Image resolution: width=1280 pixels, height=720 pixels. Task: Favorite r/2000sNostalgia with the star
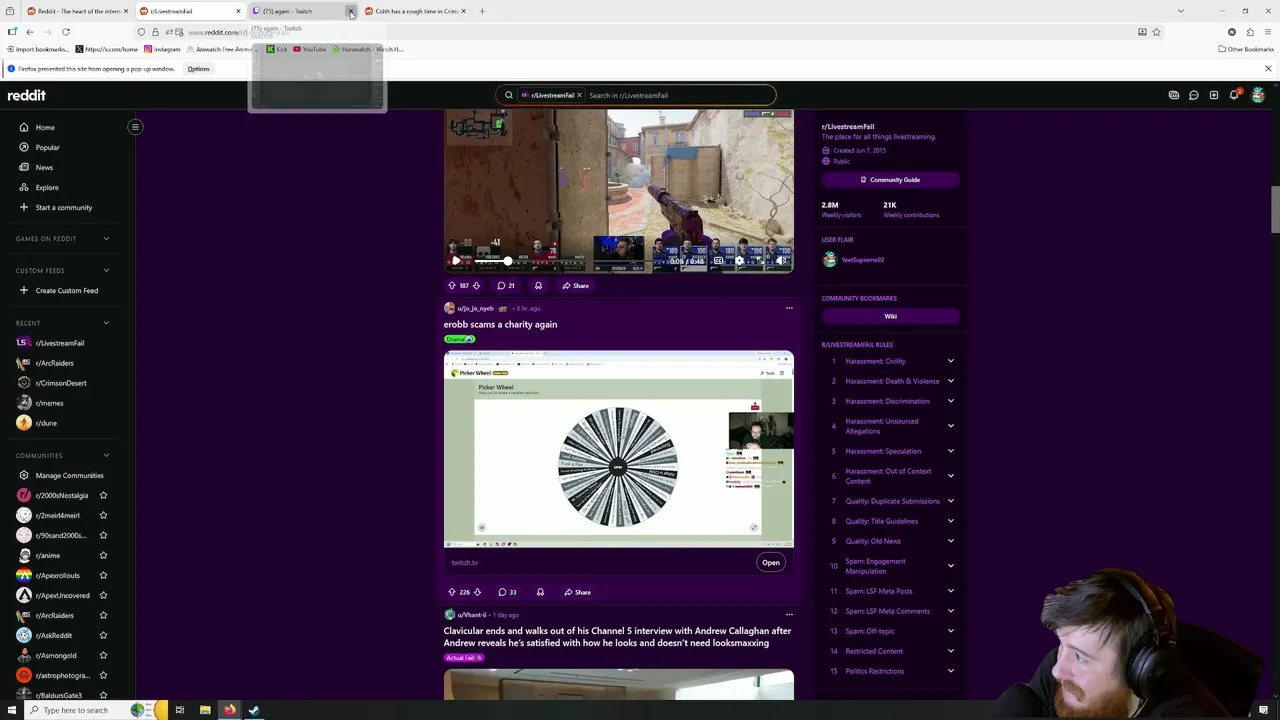(103, 495)
